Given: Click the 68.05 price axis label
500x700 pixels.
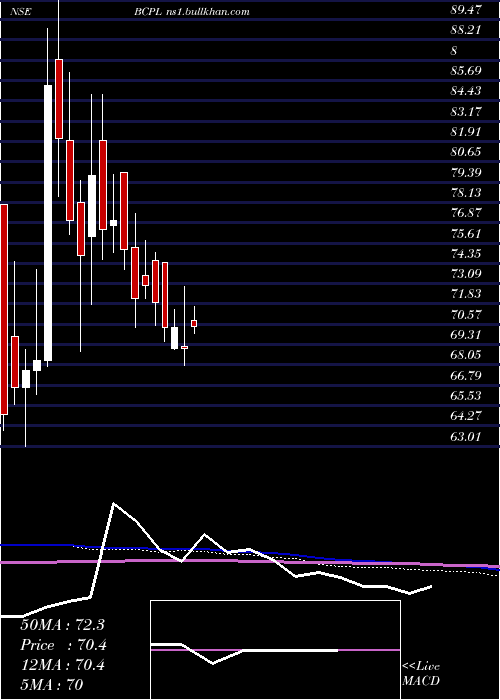Looking at the screenshot, I should coord(466,355).
